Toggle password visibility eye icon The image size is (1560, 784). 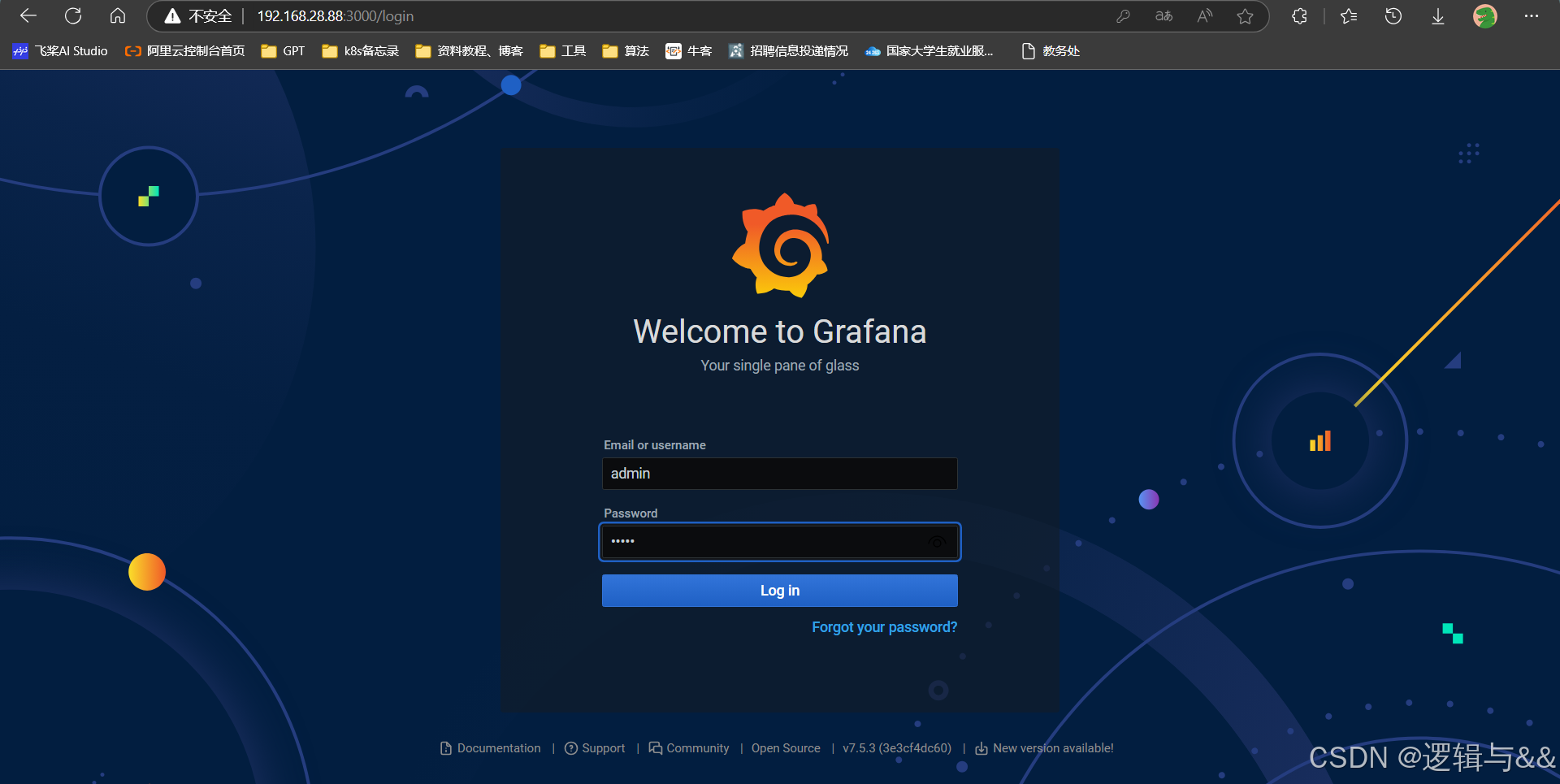tap(937, 542)
